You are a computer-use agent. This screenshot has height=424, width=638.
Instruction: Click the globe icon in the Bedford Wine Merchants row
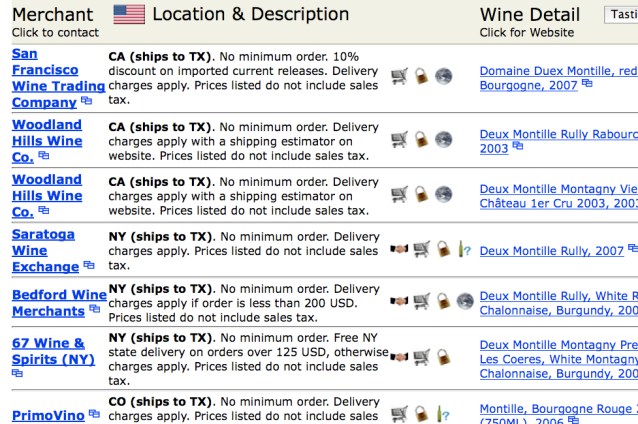point(463,300)
